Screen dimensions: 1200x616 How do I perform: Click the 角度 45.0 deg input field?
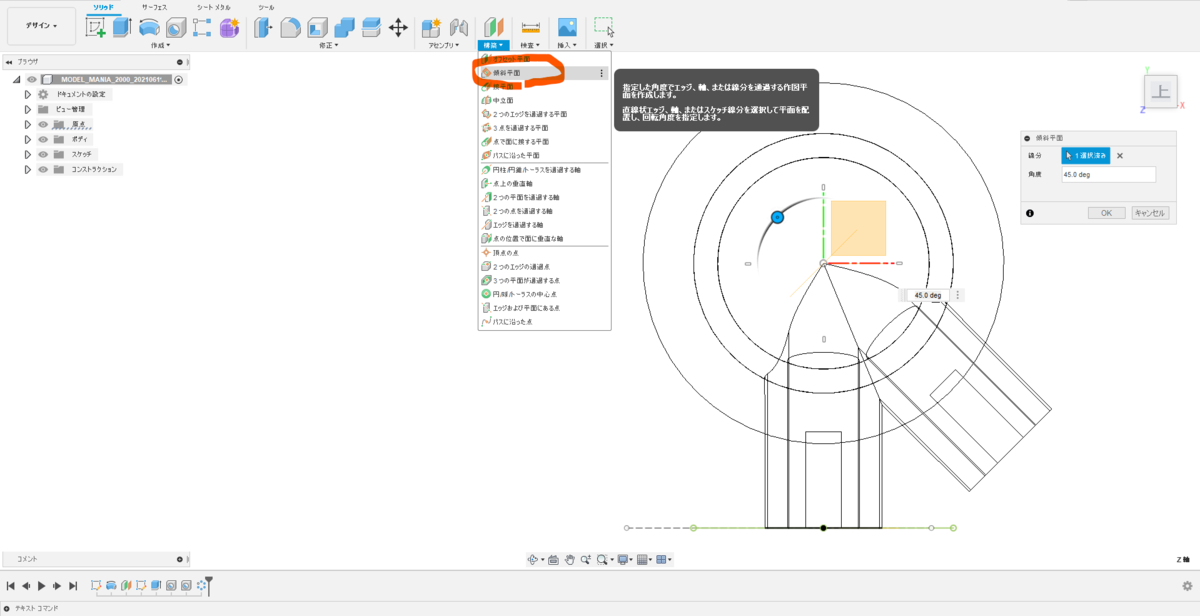click(x=1108, y=174)
